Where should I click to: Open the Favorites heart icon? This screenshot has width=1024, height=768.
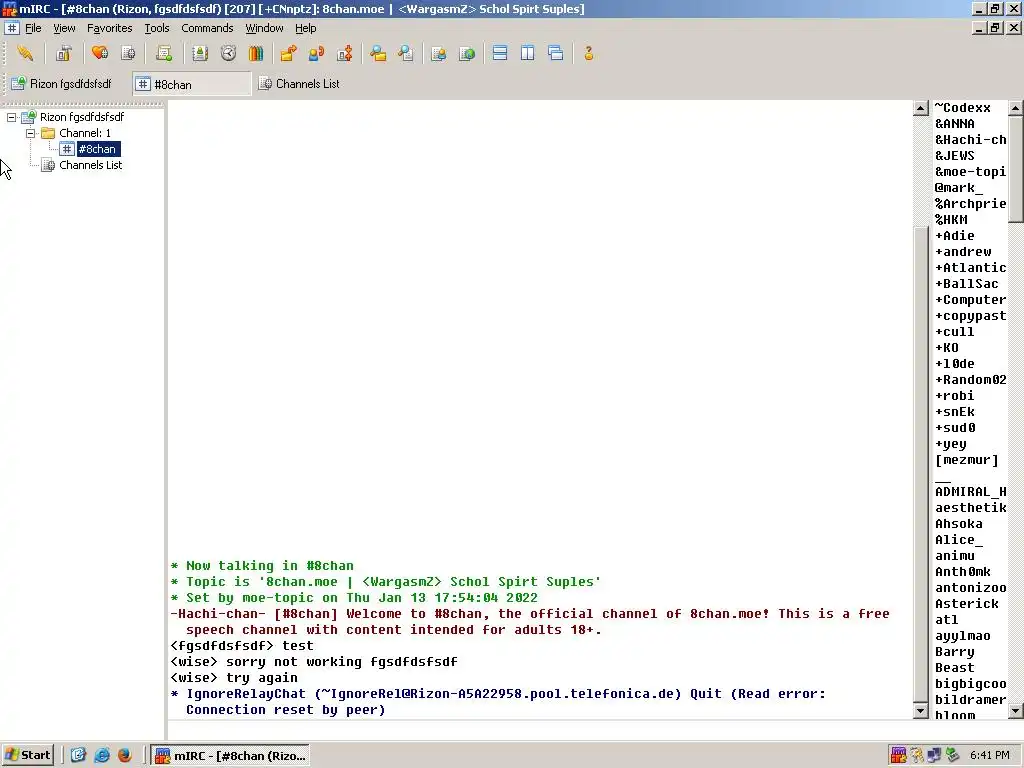100,54
